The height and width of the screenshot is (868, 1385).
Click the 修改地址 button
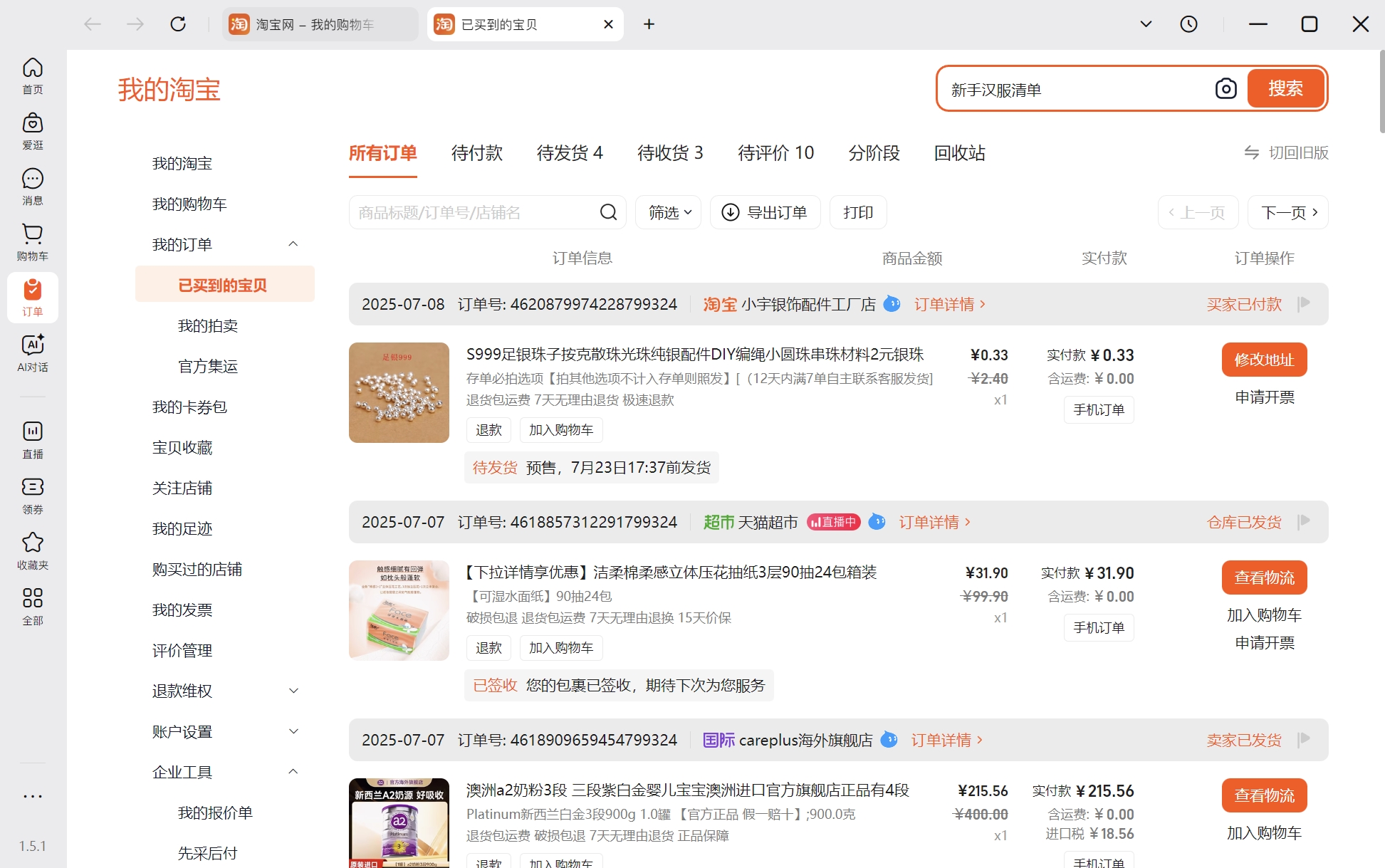click(1263, 360)
